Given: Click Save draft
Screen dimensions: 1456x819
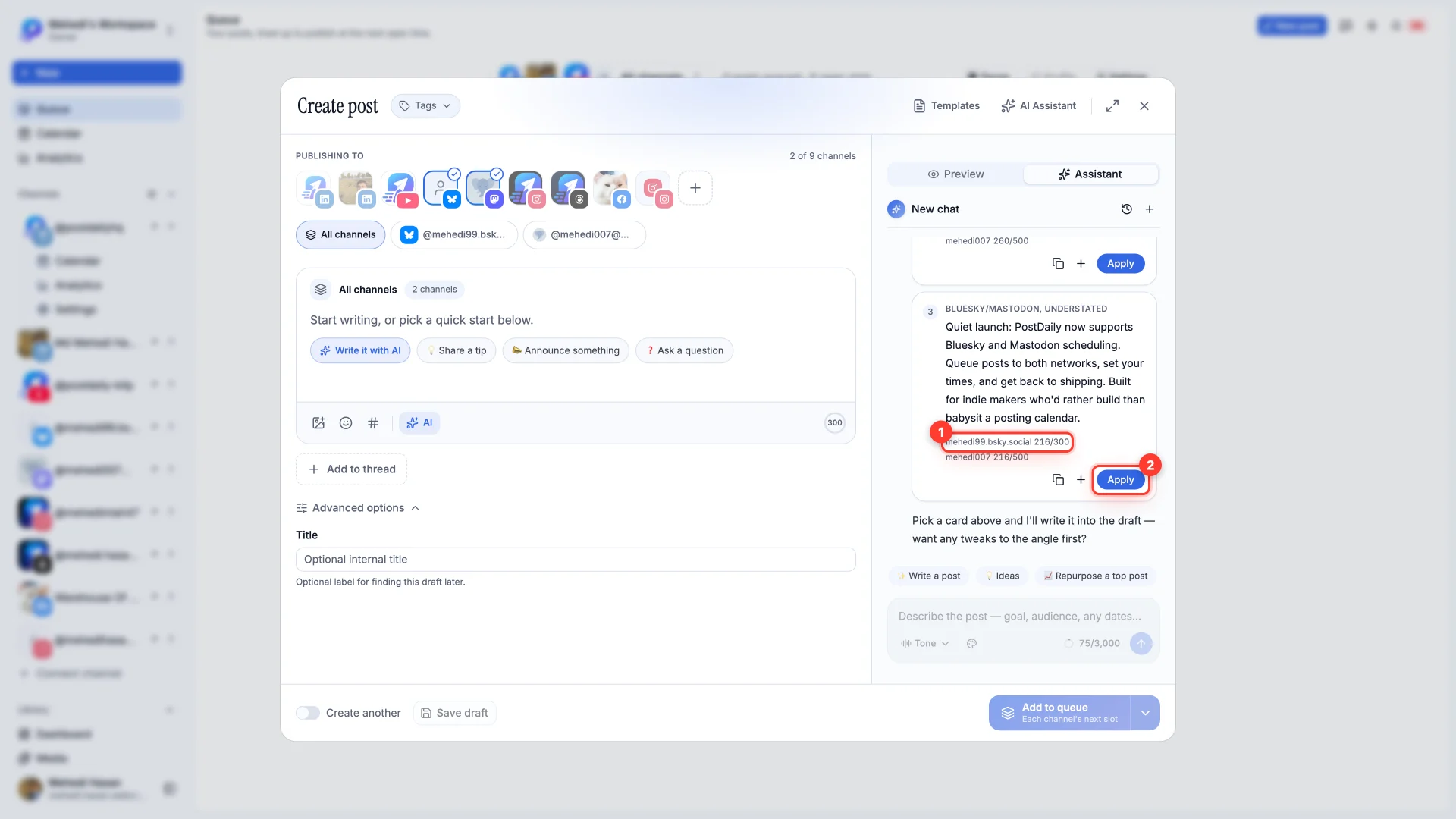Looking at the screenshot, I should click(454, 713).
